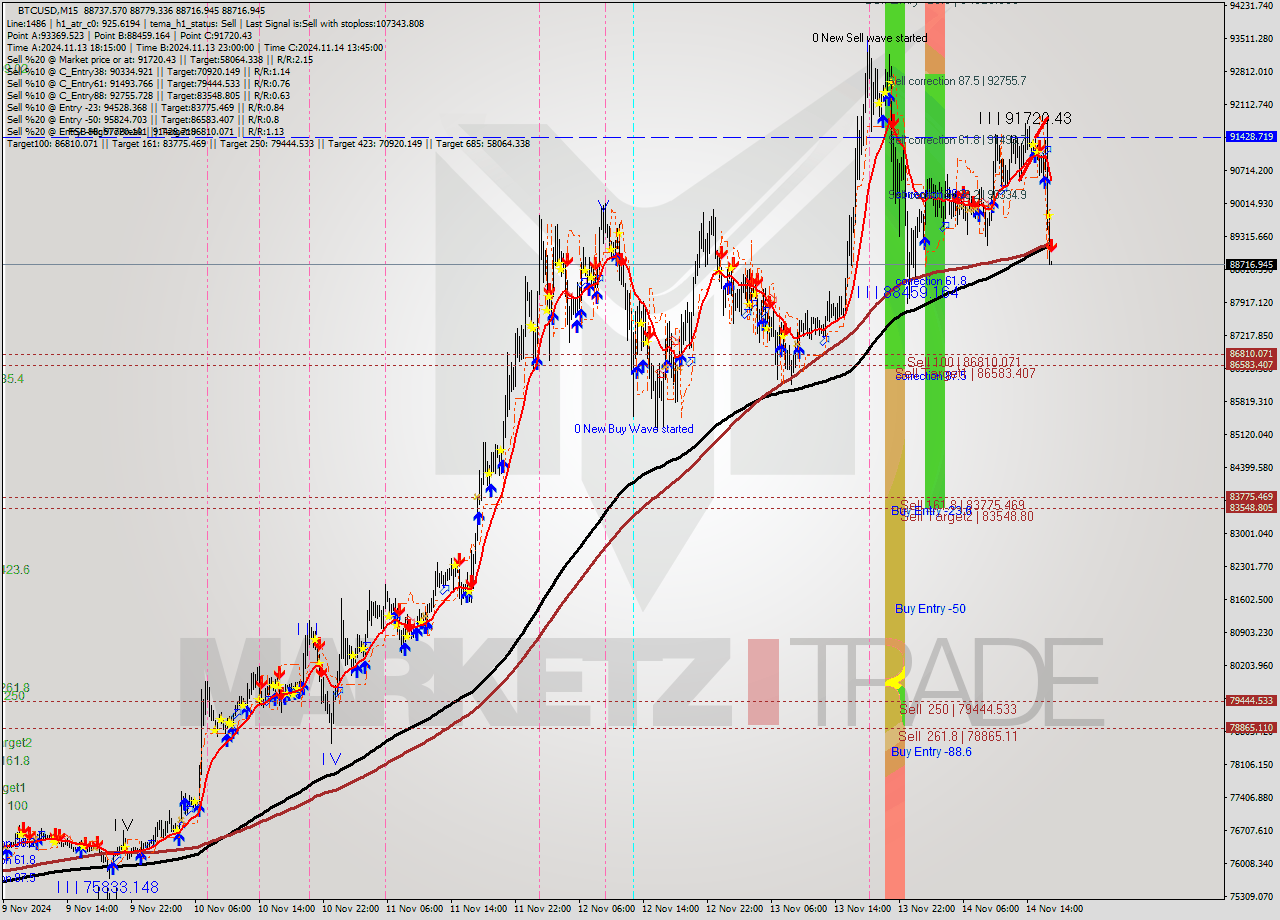Click the red 78865.110 price tag
This screenshot has height=920, width=1280.
(x=1251, y=728)
